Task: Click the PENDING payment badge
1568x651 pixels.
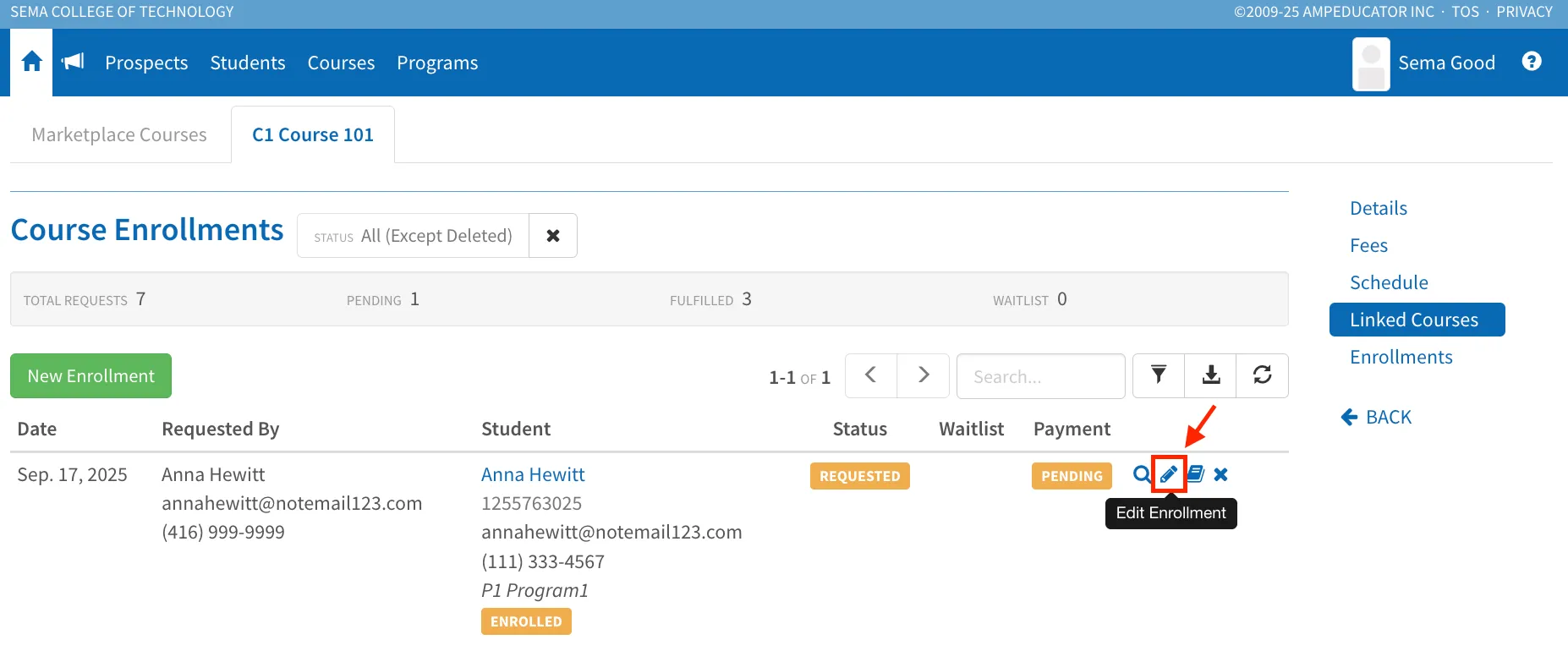Action: tap(1072, 476)
